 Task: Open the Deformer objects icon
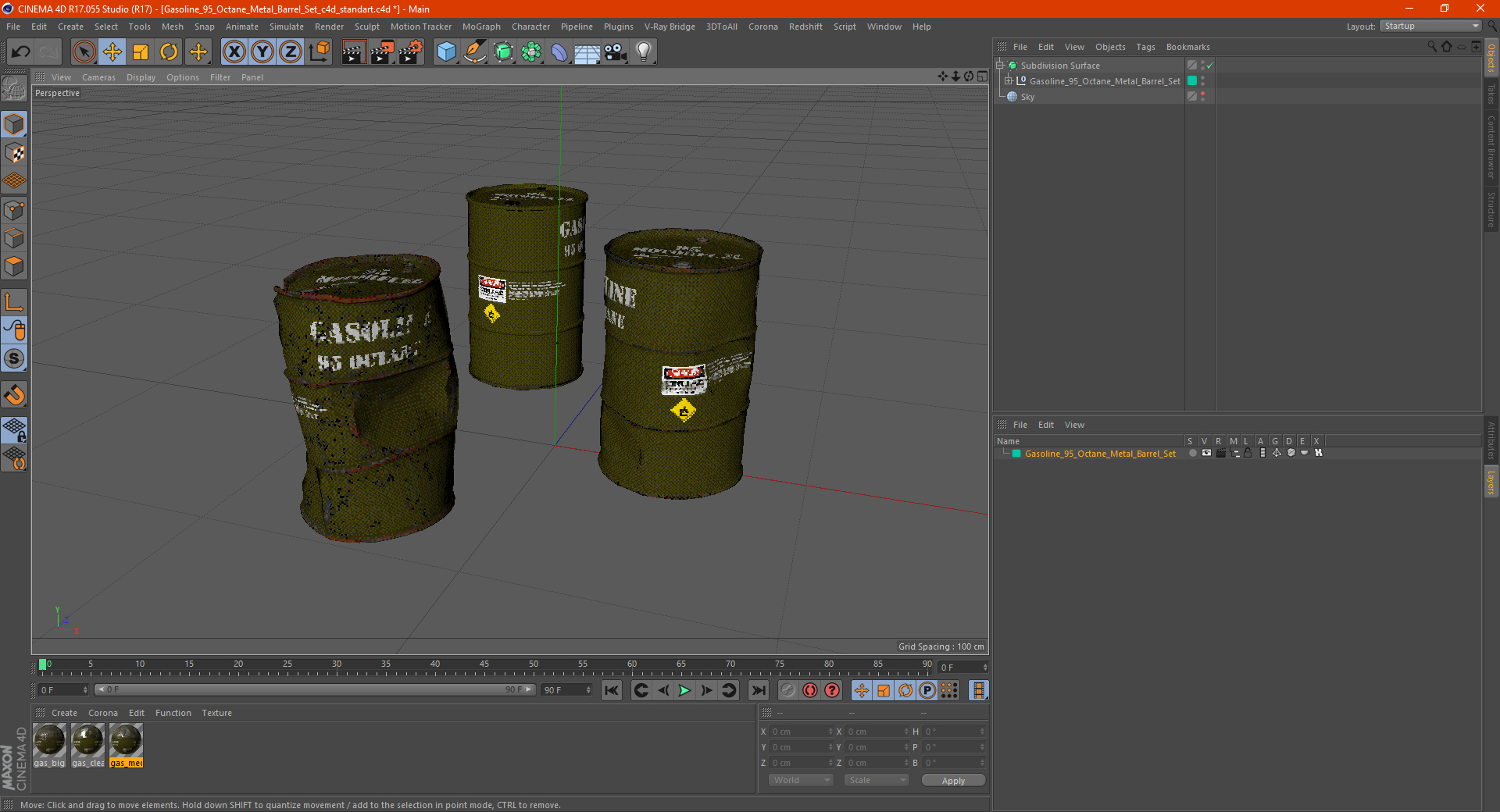pyautogui.click(x=559, y=52)
